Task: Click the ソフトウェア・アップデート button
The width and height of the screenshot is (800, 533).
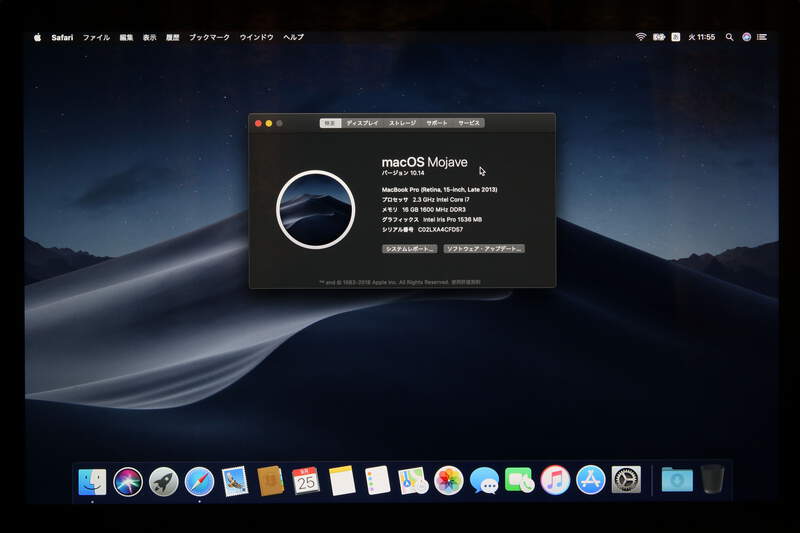Action: click(484, 249)
